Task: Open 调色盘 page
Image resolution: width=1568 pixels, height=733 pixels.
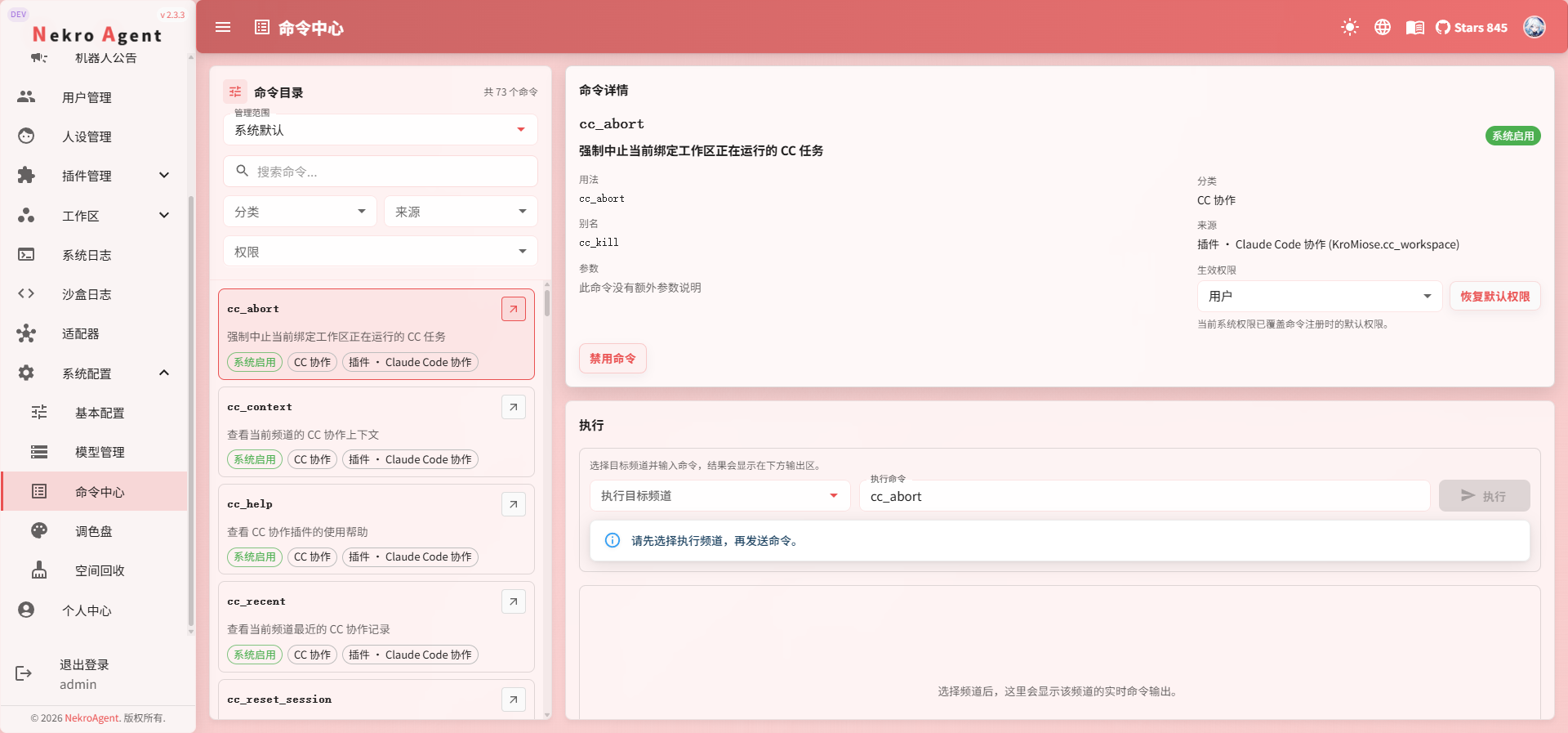Action: pos(94,531)
